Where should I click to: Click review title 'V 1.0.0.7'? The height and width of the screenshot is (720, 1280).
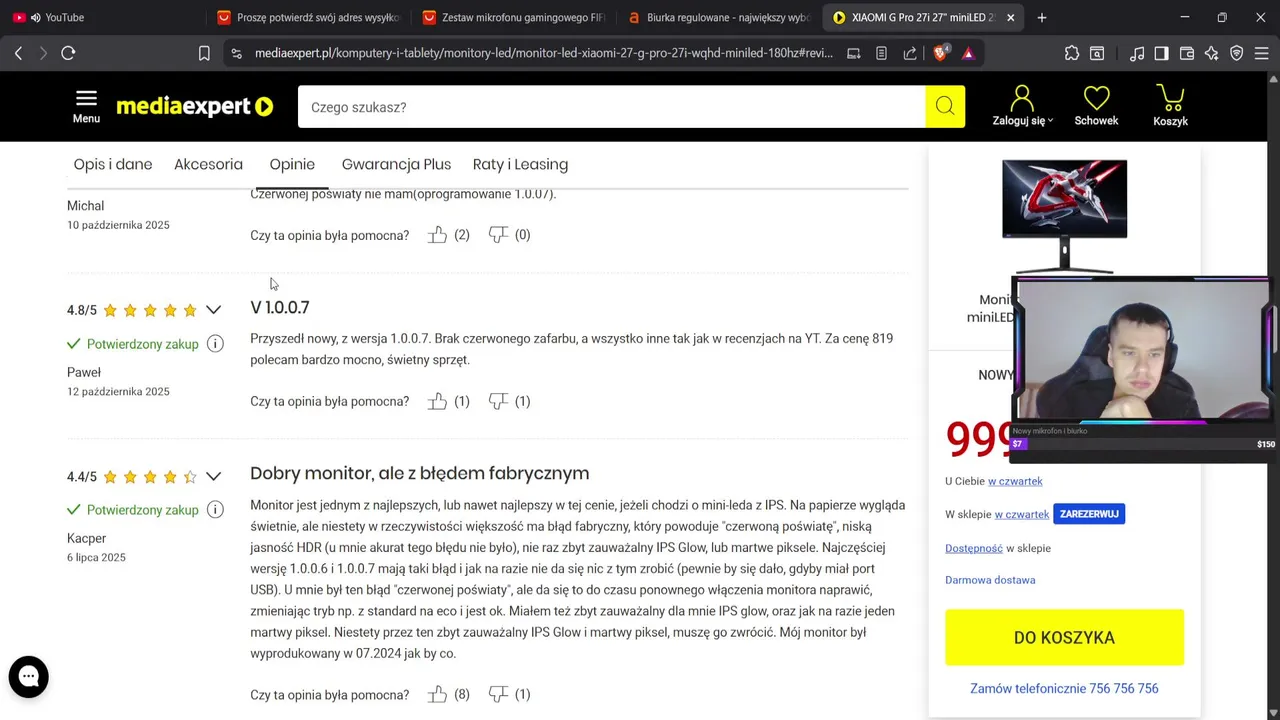tap(280, 307)
